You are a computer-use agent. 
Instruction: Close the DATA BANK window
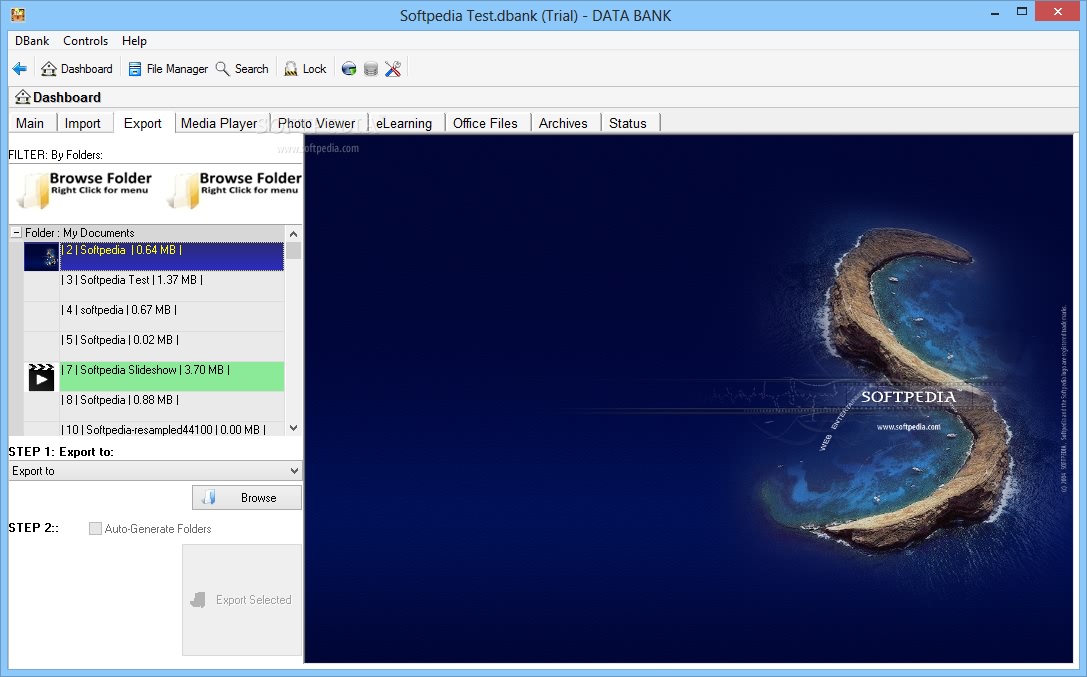(1057, 12)
